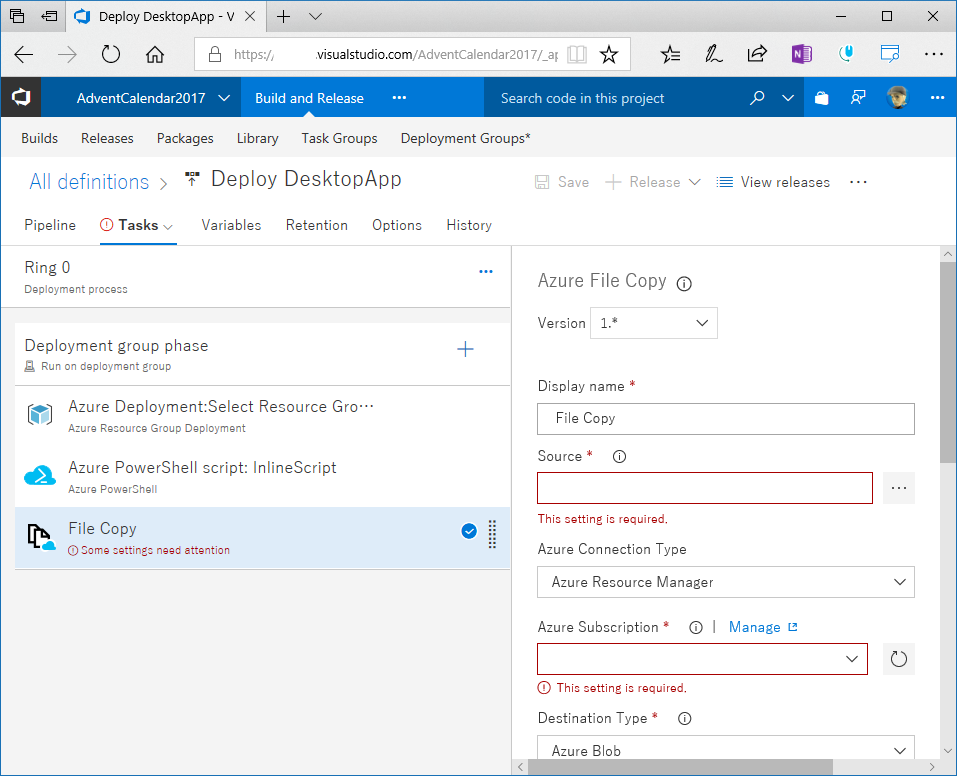Click the set tabs aside icon
Viewport: 957px width, 776px height.
(x=49, y=16)
